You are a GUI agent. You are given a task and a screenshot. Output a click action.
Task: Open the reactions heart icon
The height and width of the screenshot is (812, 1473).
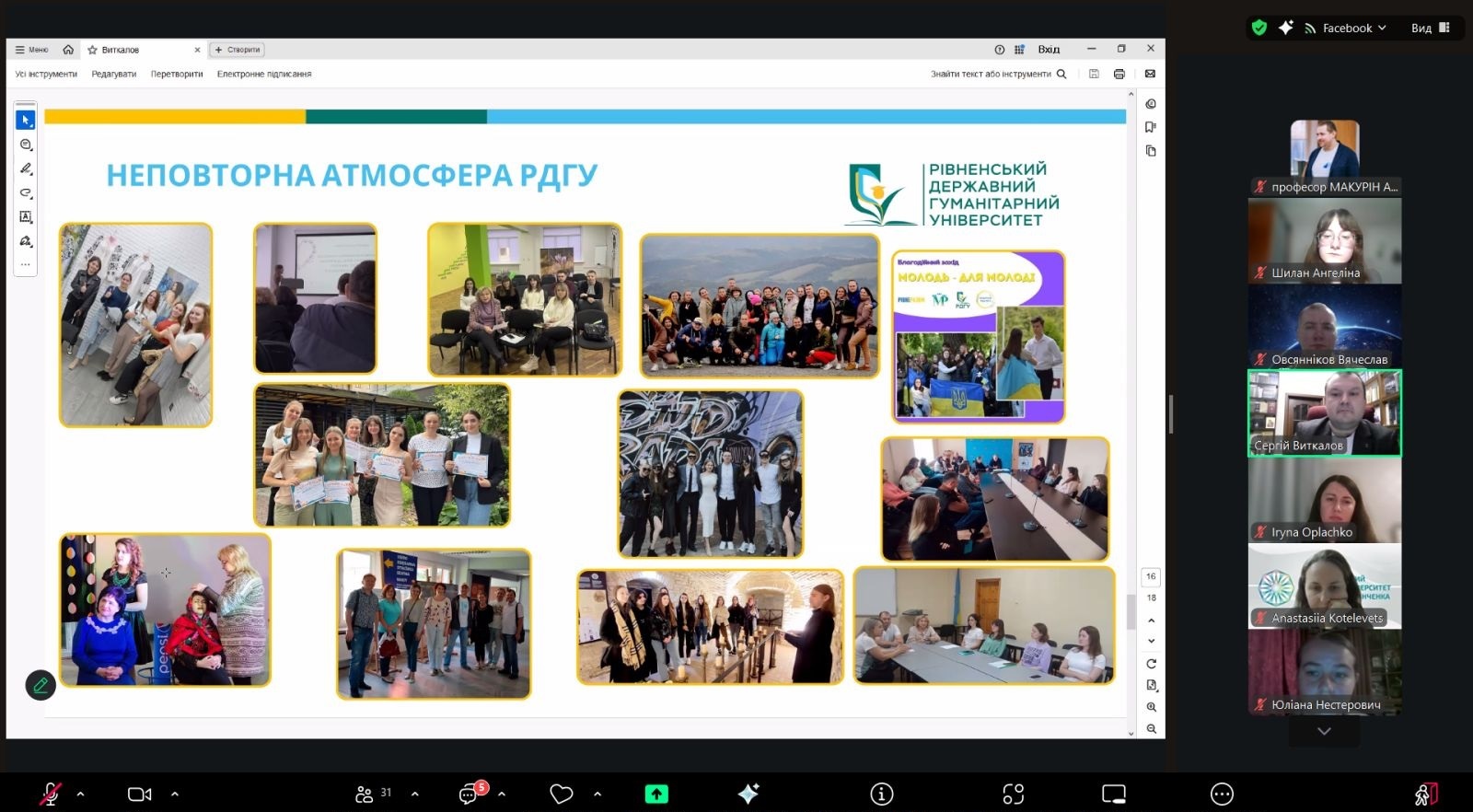click(561, 794)
